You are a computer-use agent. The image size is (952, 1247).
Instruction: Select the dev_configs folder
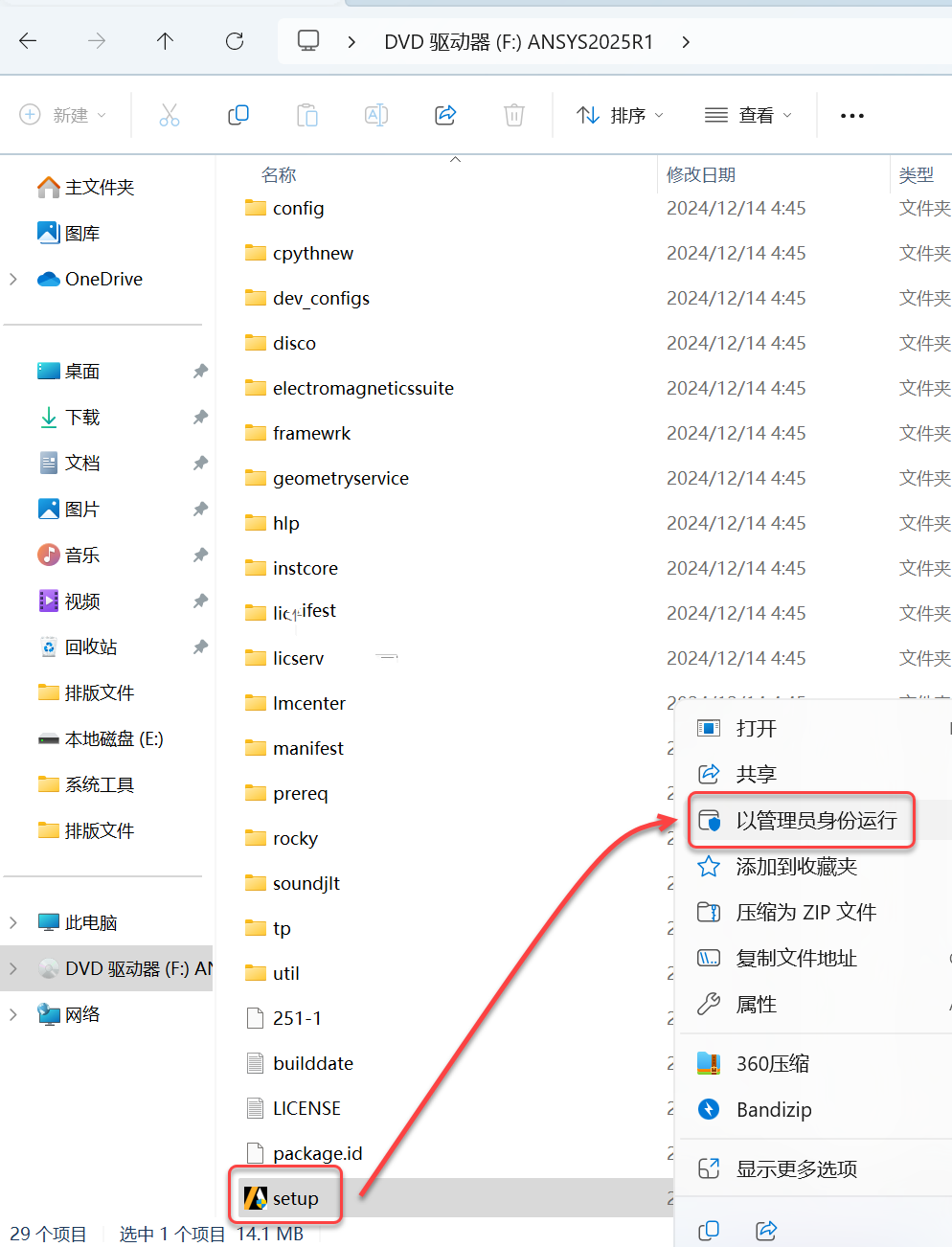tap(321, 298)
